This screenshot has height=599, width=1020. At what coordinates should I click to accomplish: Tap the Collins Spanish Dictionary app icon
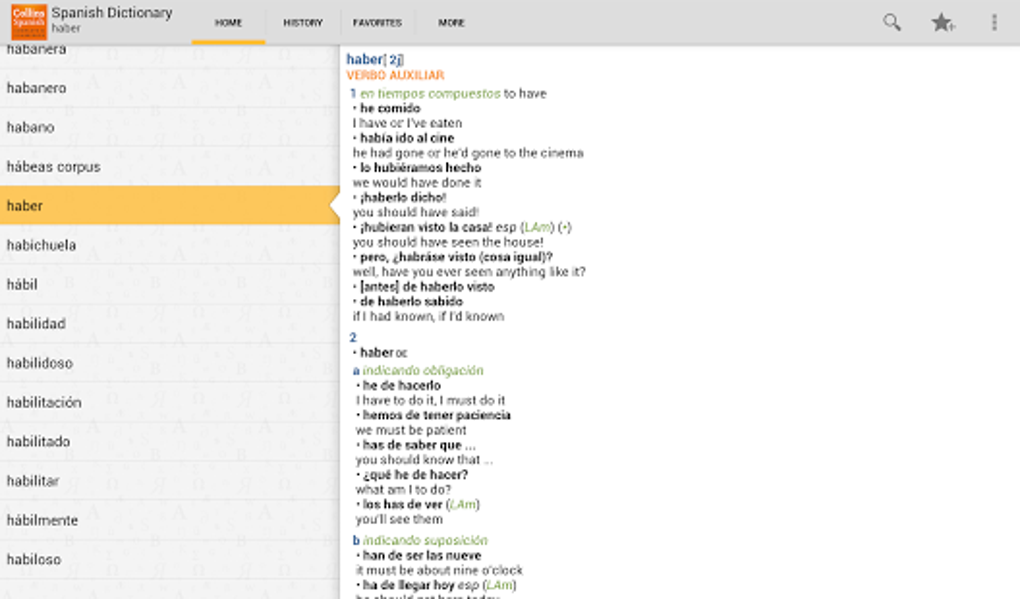pyautogui.click(x=29, y=22)
